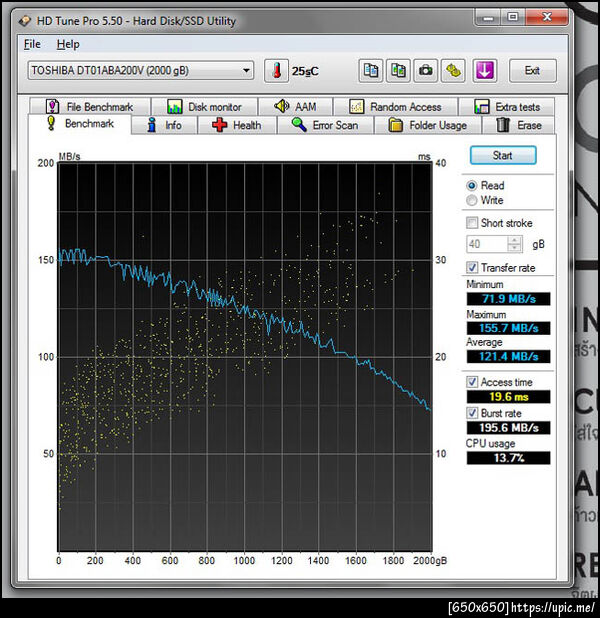
Task: Click the Average 121.4 MB/s value
Action: [509, 357]
